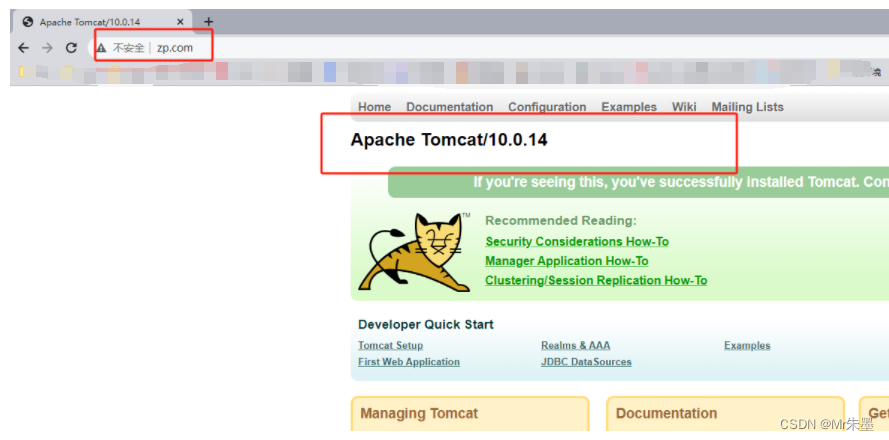Open the Mailing Lists navigation link
The width and height of the screenshot is (889, 440).
pos(747,107)
